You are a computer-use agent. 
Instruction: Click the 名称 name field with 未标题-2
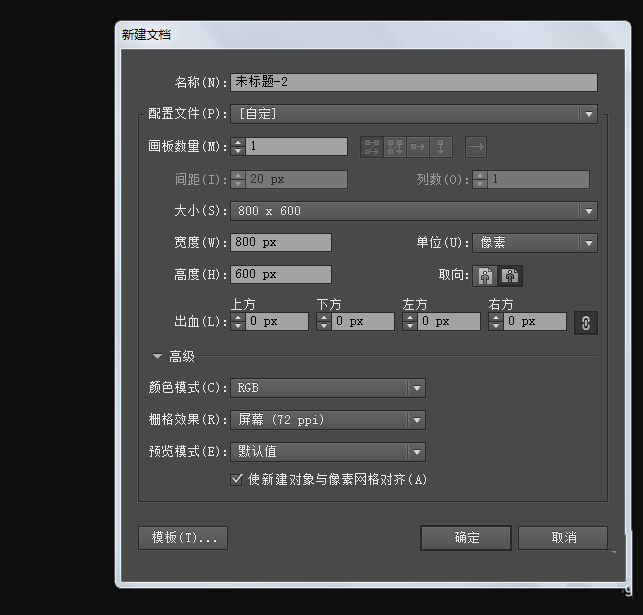[414, 82]
